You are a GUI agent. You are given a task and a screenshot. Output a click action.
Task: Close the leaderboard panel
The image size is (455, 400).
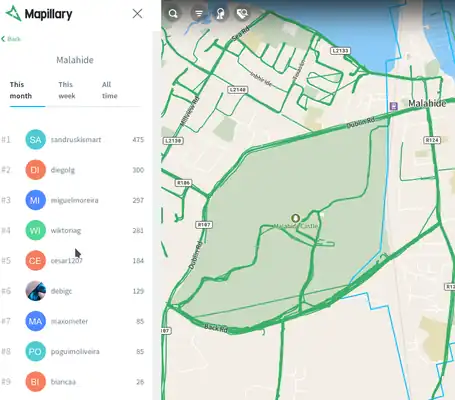[137, 14]
